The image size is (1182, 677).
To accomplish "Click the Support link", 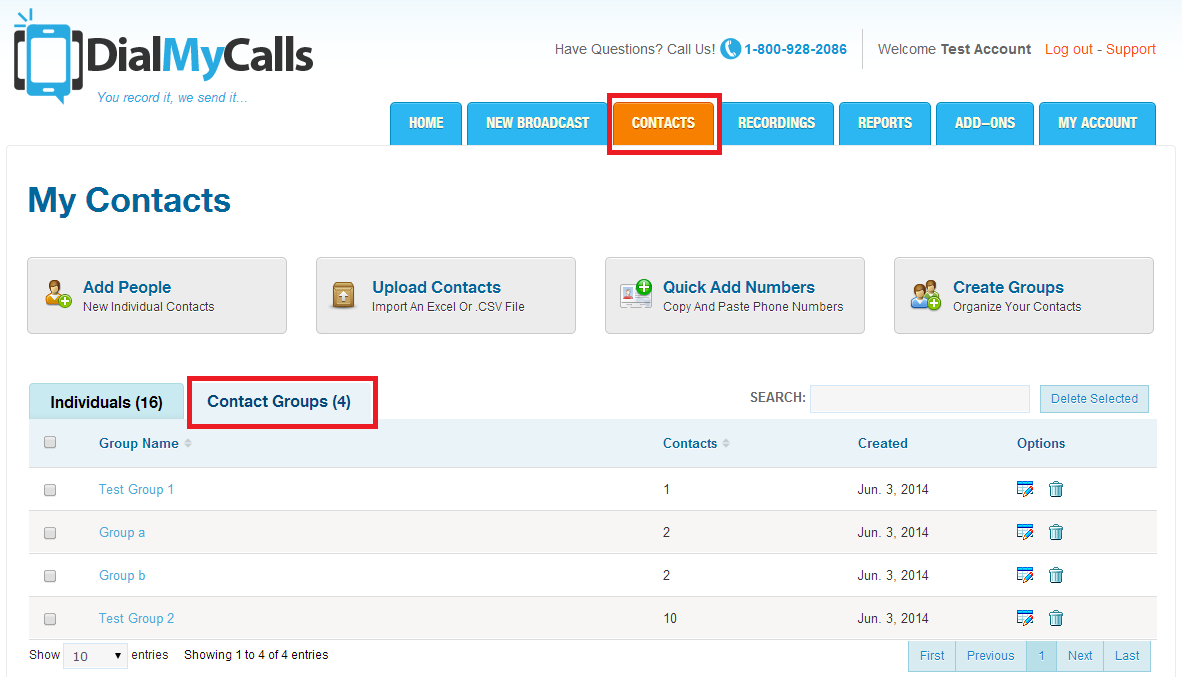I will pyautogui.click(x=1130, y=49).
